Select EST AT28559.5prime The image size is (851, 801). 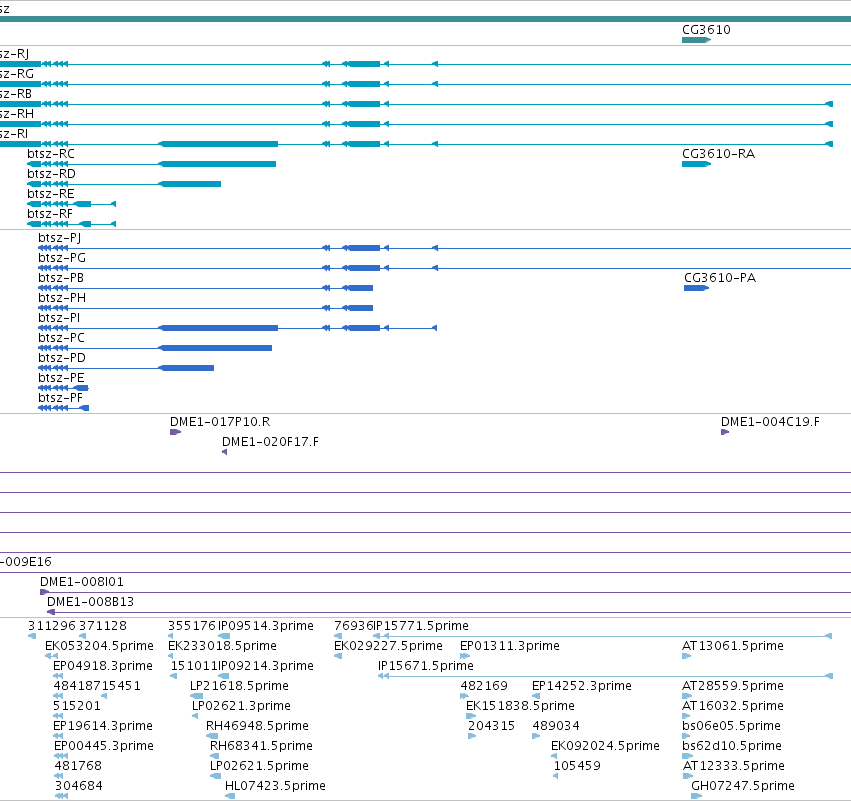(x=733, y=686)
